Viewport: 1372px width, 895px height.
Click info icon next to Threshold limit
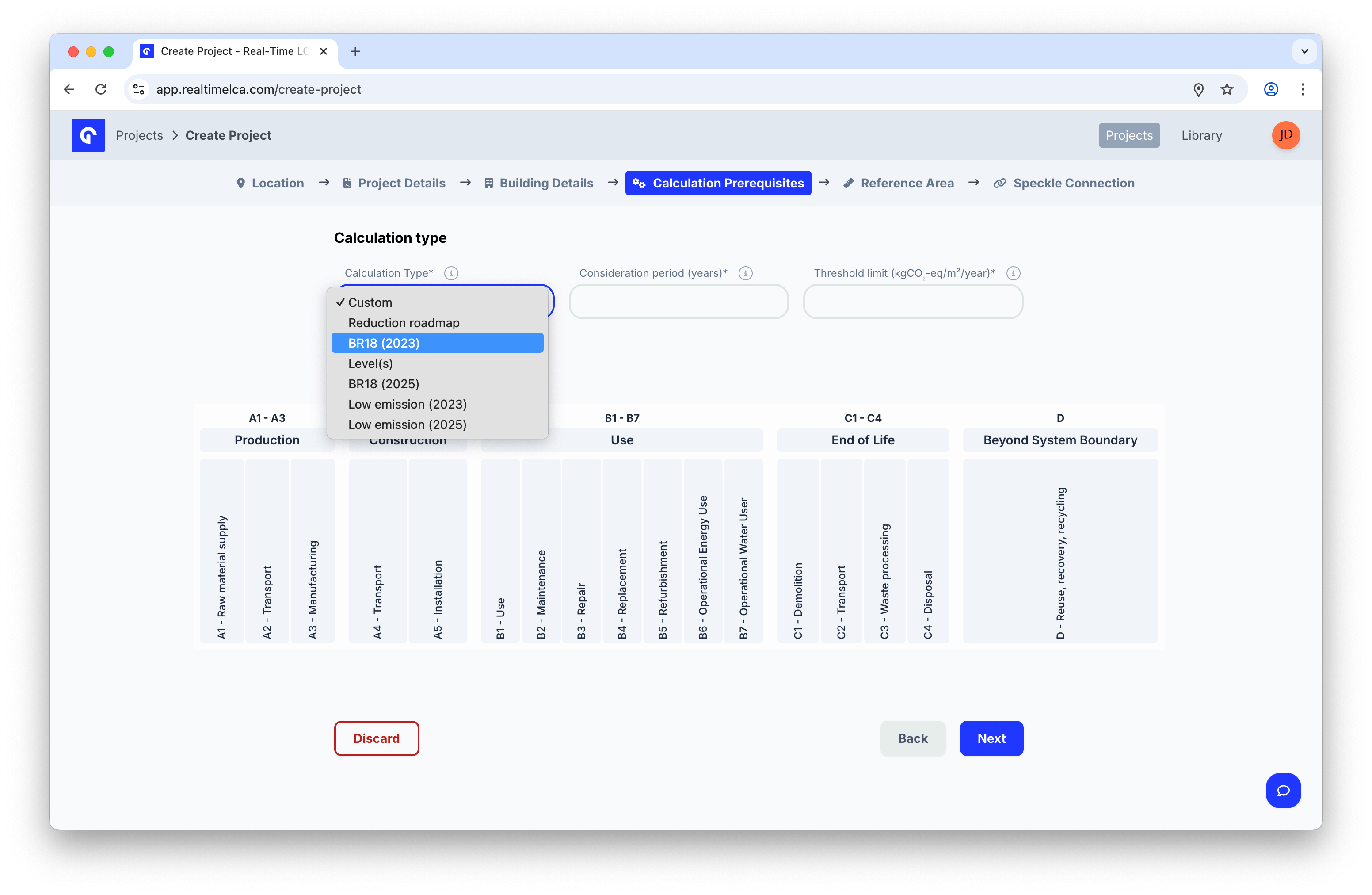pos(1014,273)
